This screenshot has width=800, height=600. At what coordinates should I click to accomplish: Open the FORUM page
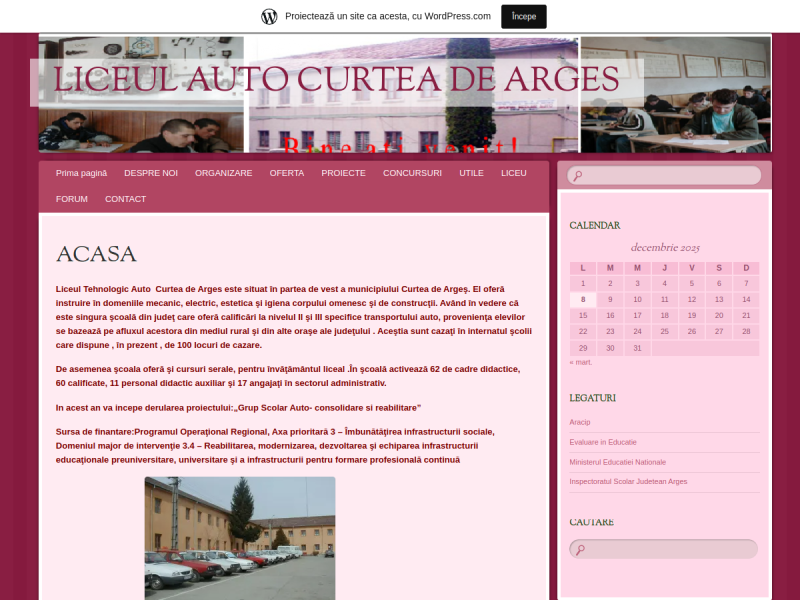(71, 198)
